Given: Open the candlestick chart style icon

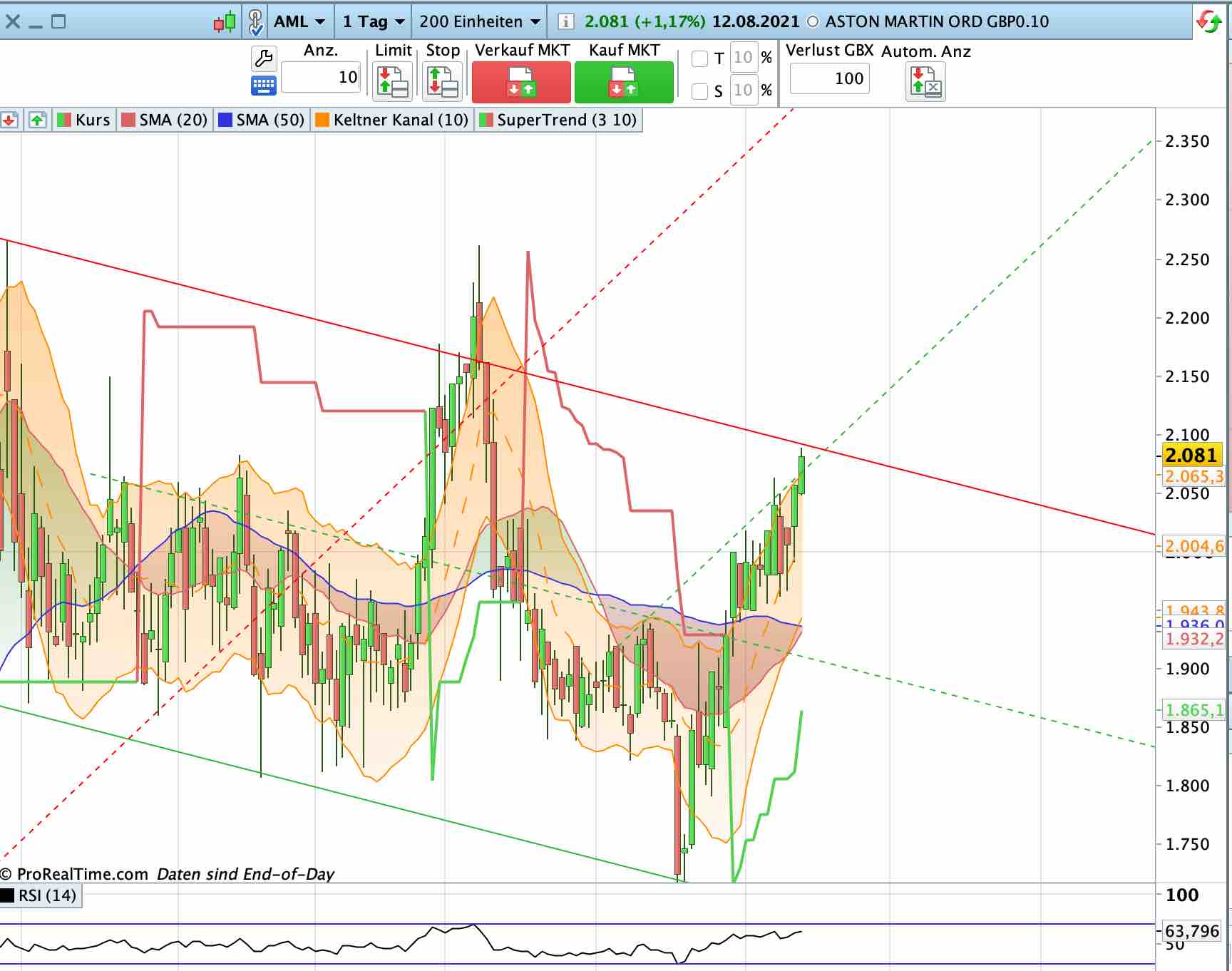Looking at the screenshot, I should pyautogui.click(x=225, y=22).
